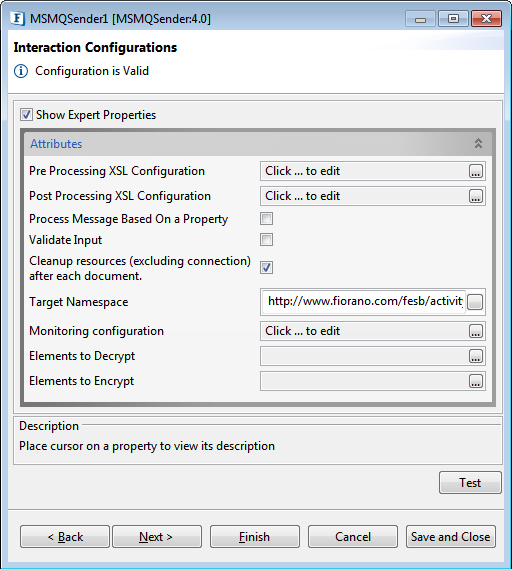The width and height of the screenshot is (512, 569).
Task: Uncheck Show Expert Properties checkbox
Action: 26,115
